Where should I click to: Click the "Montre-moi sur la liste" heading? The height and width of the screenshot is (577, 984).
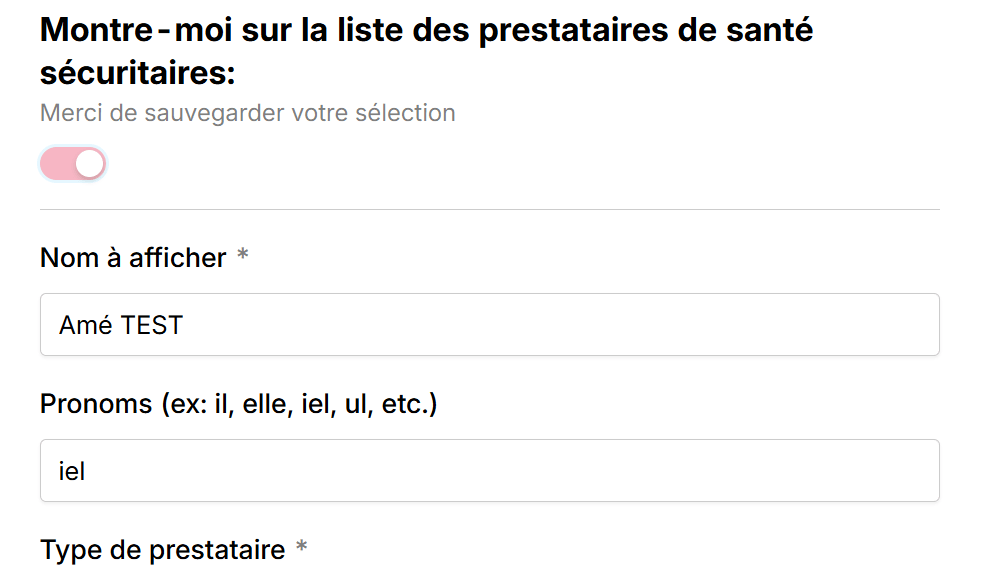(426, 31)
